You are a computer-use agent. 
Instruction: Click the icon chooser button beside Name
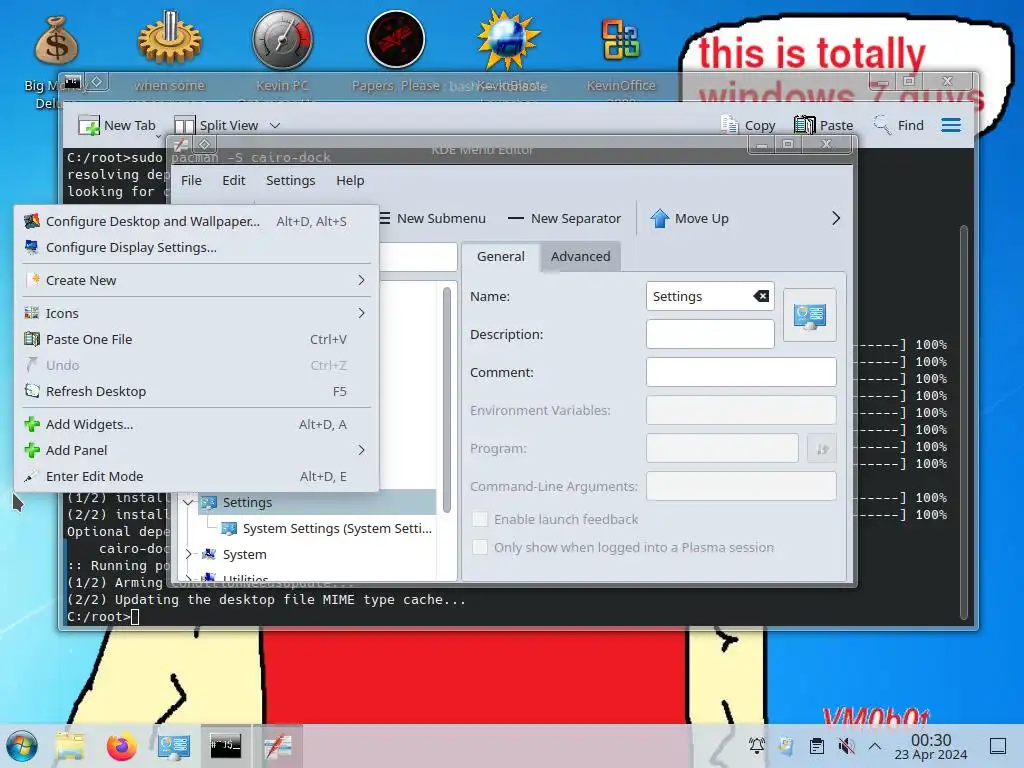tap(810, 315)
